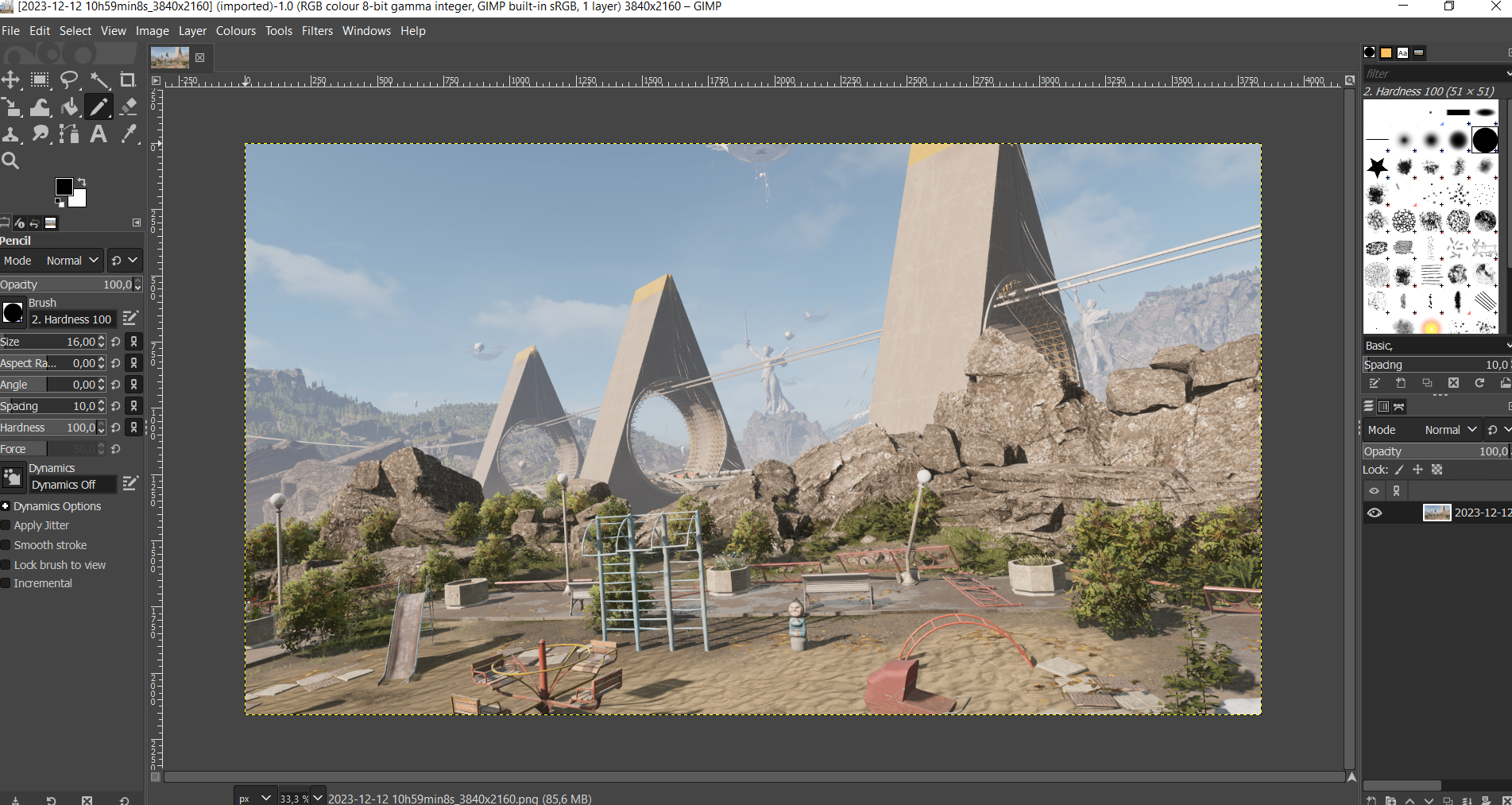This screenshot has height=805, width=1512.
Task: Enable Smooth stroke option
Action: coord(6,545)
